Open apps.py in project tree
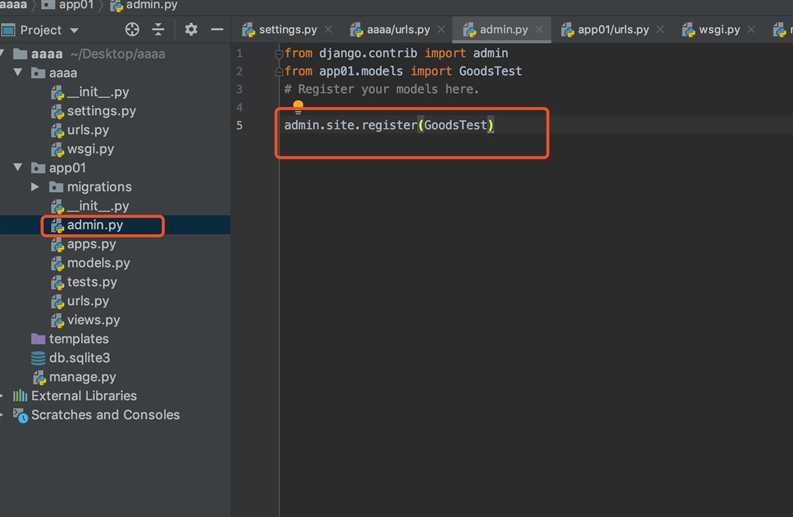 tap(91, 244)
